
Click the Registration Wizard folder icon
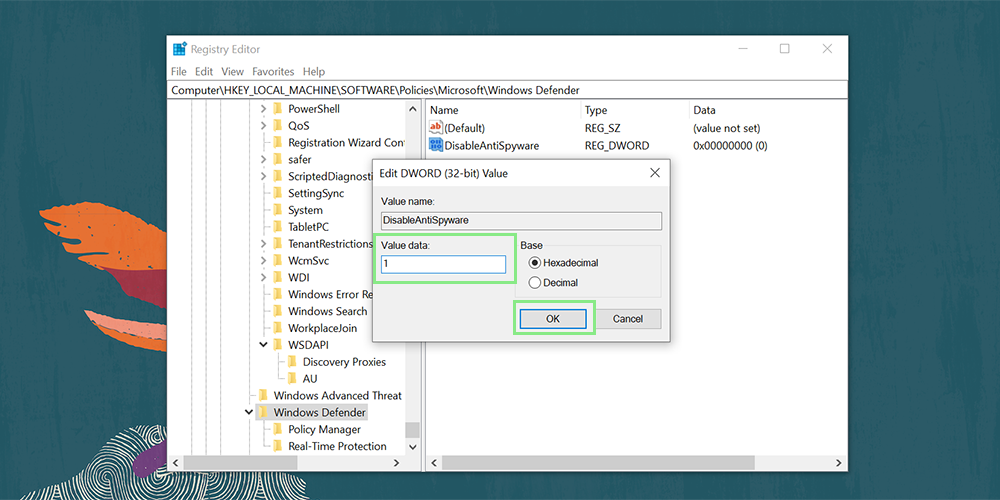point(277,143)
